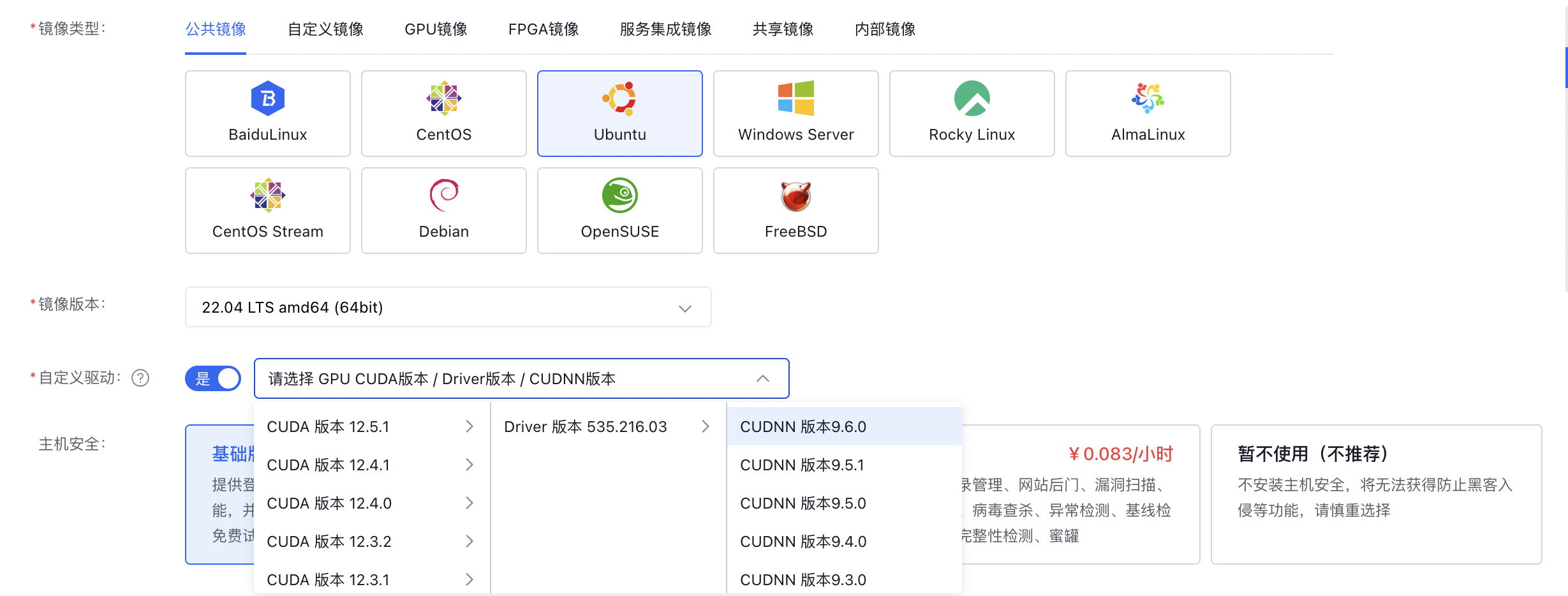Switch to the 服务集成镜像 tab

(665, 29)
